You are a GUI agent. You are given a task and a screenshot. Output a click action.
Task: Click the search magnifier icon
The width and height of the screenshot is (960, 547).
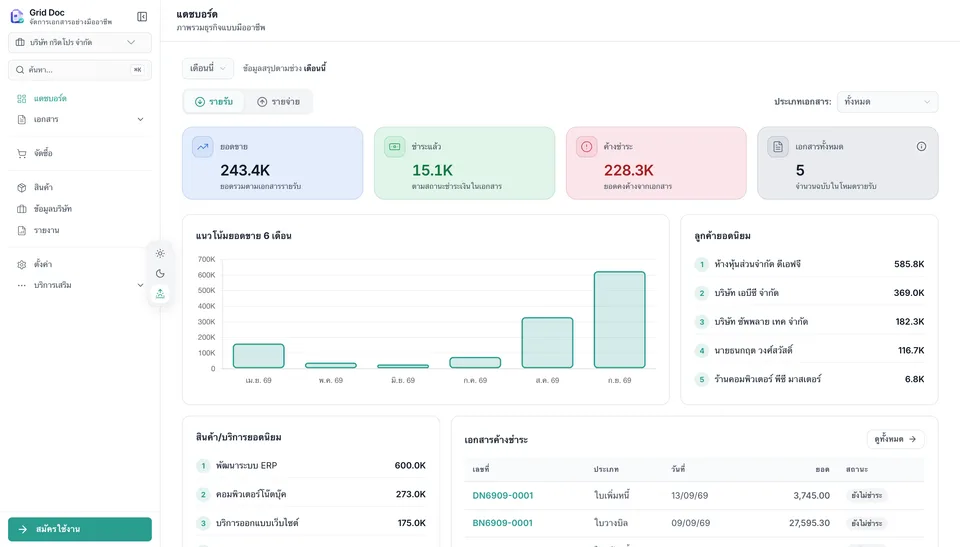(x=20, y=70)
